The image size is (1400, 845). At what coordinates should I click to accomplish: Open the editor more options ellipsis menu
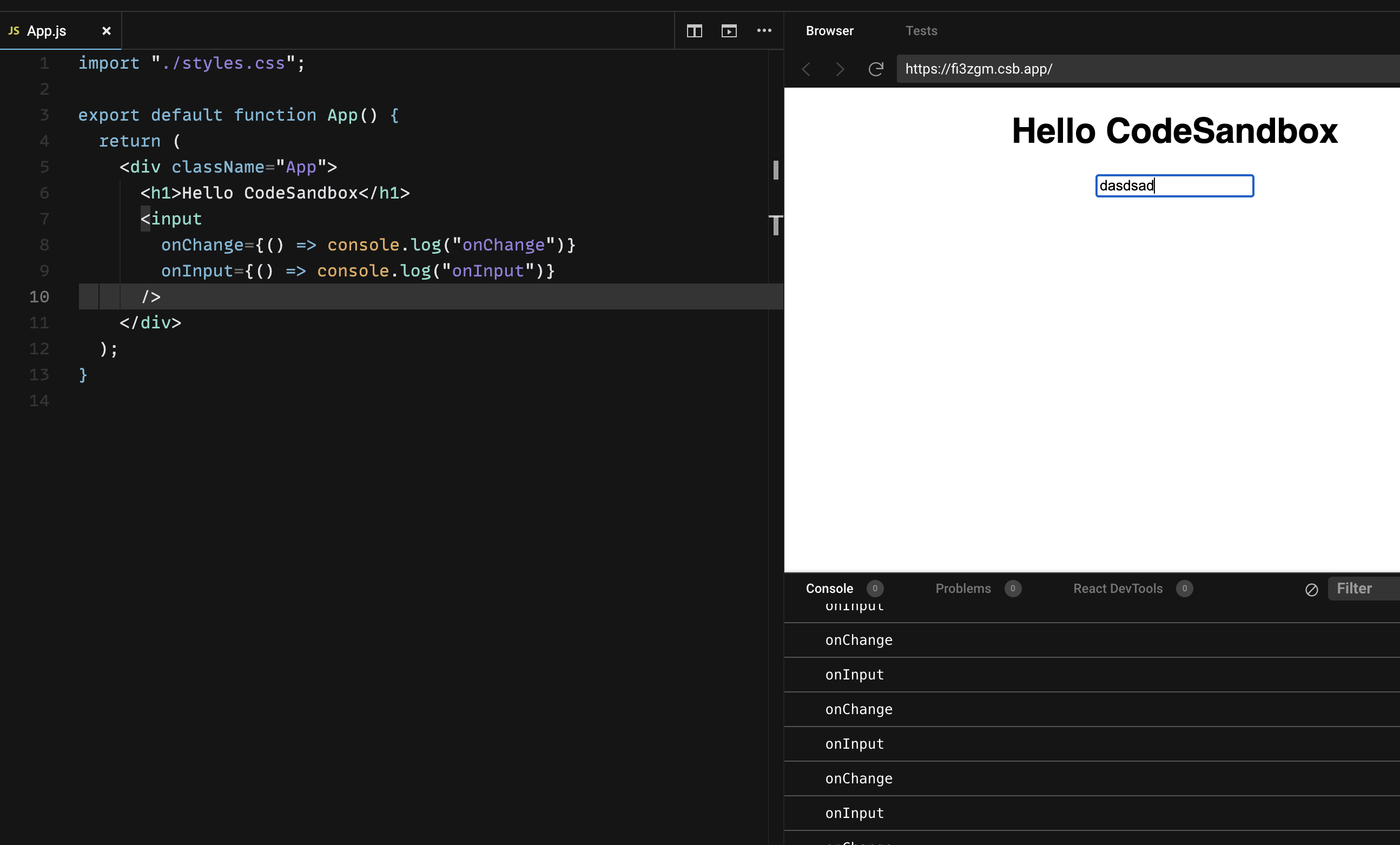point(764,31)
